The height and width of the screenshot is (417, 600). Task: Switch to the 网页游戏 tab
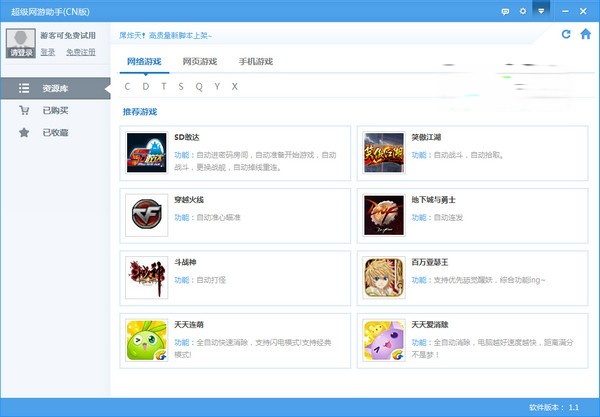pos(200,62)
